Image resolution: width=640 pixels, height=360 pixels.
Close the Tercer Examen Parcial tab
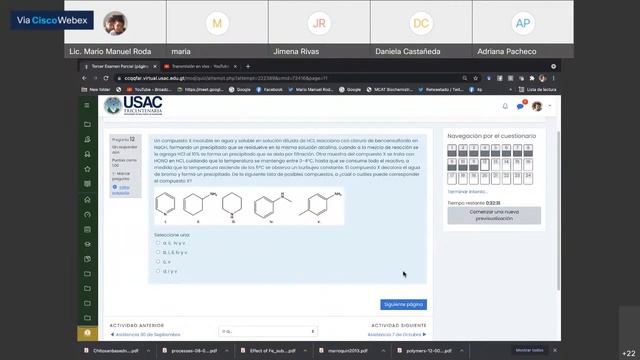pos(155,66)
